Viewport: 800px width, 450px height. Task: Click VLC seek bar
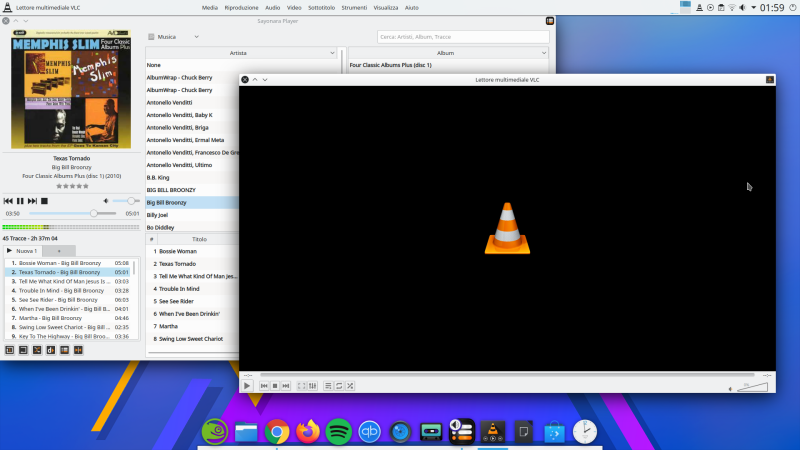[507, 375]
